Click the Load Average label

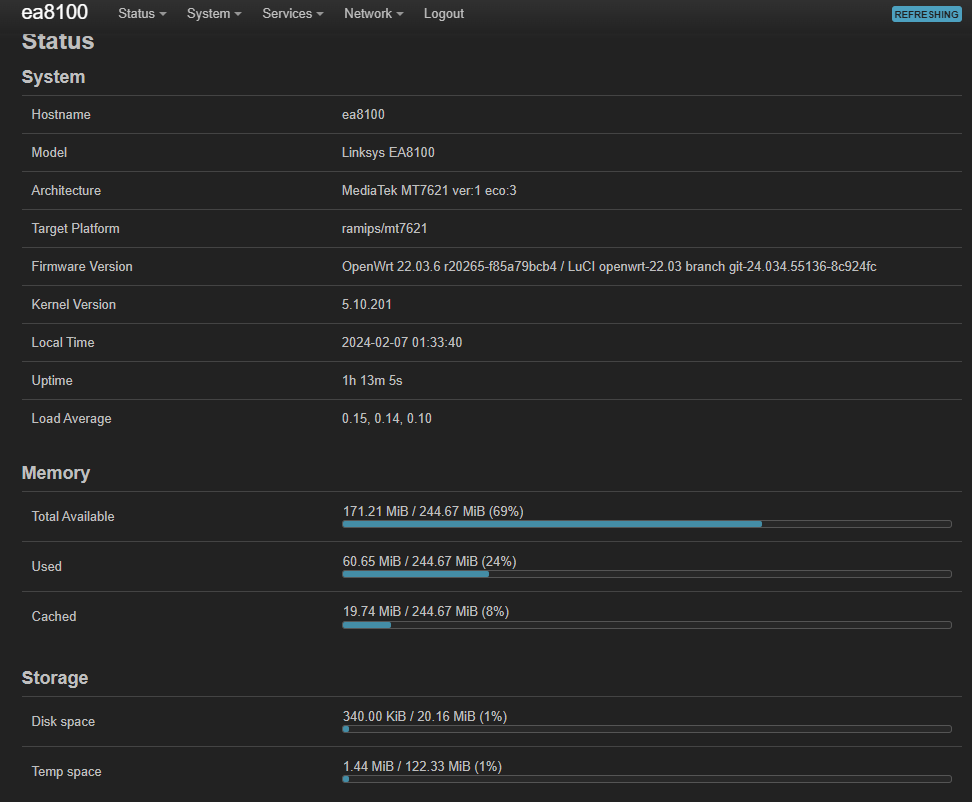[x=71, y=418]
